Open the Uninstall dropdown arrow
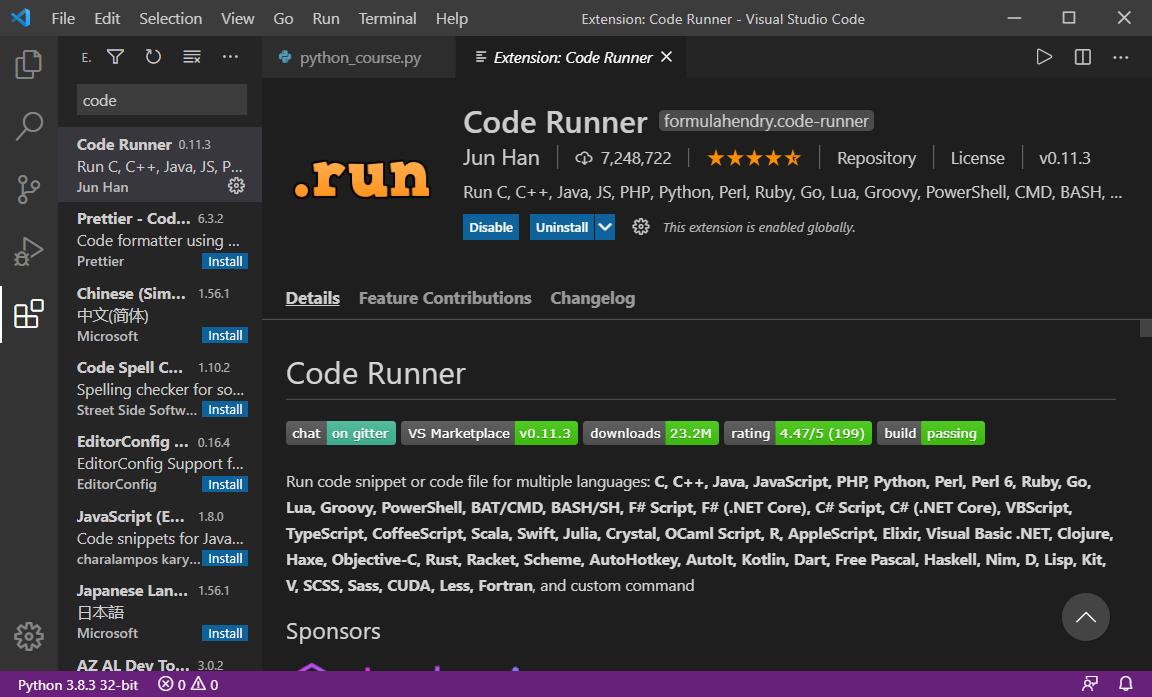 pos(605,227)
